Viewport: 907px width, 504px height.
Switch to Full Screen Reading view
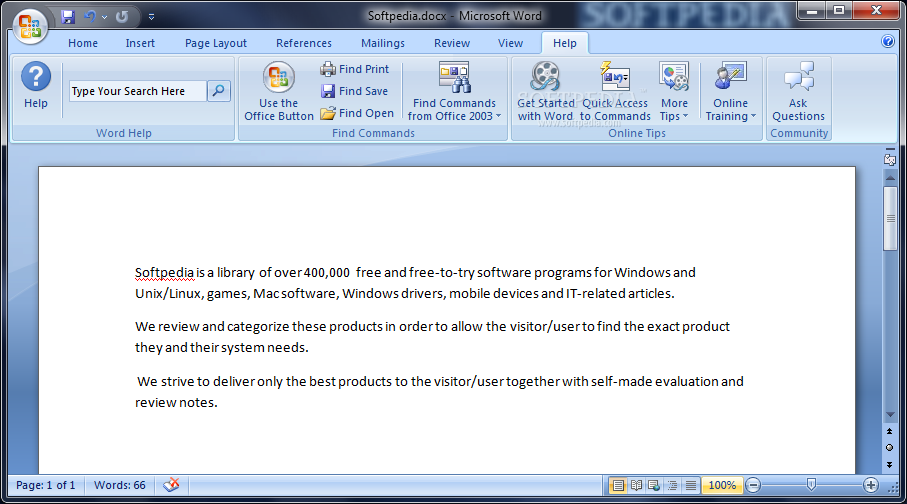[636, 485]
